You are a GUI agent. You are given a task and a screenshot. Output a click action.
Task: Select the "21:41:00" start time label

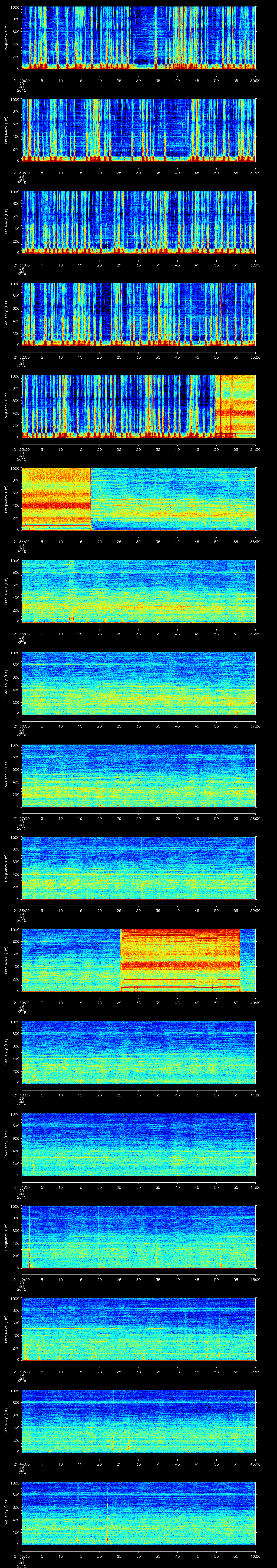click(21, 1187)
